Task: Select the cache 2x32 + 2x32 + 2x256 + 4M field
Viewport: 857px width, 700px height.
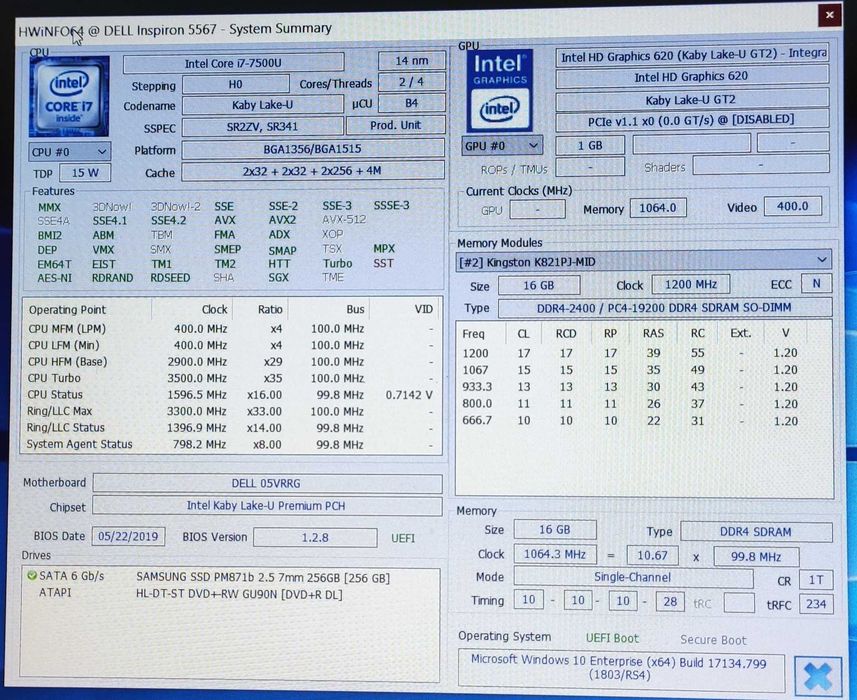Action: [313, 171]
